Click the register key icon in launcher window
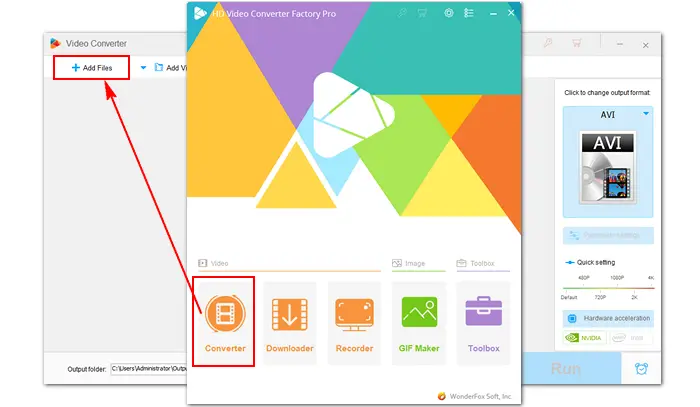 tap(402, 13)
